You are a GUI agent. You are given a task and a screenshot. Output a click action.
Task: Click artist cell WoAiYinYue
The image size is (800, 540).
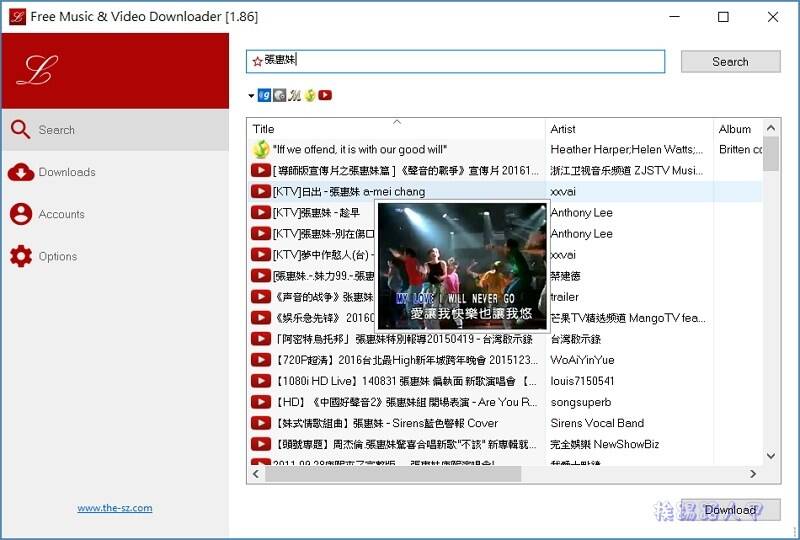[582, 360]
